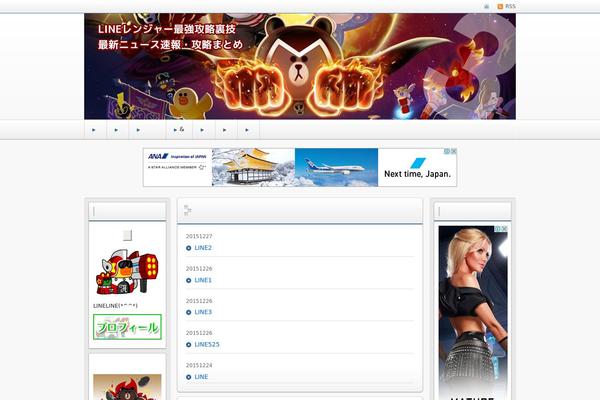Image resolution: width=600 pixels, height=400 pixels.
Task: Click the red character thumbnail in left sidebar
Action: click(127, 387)
